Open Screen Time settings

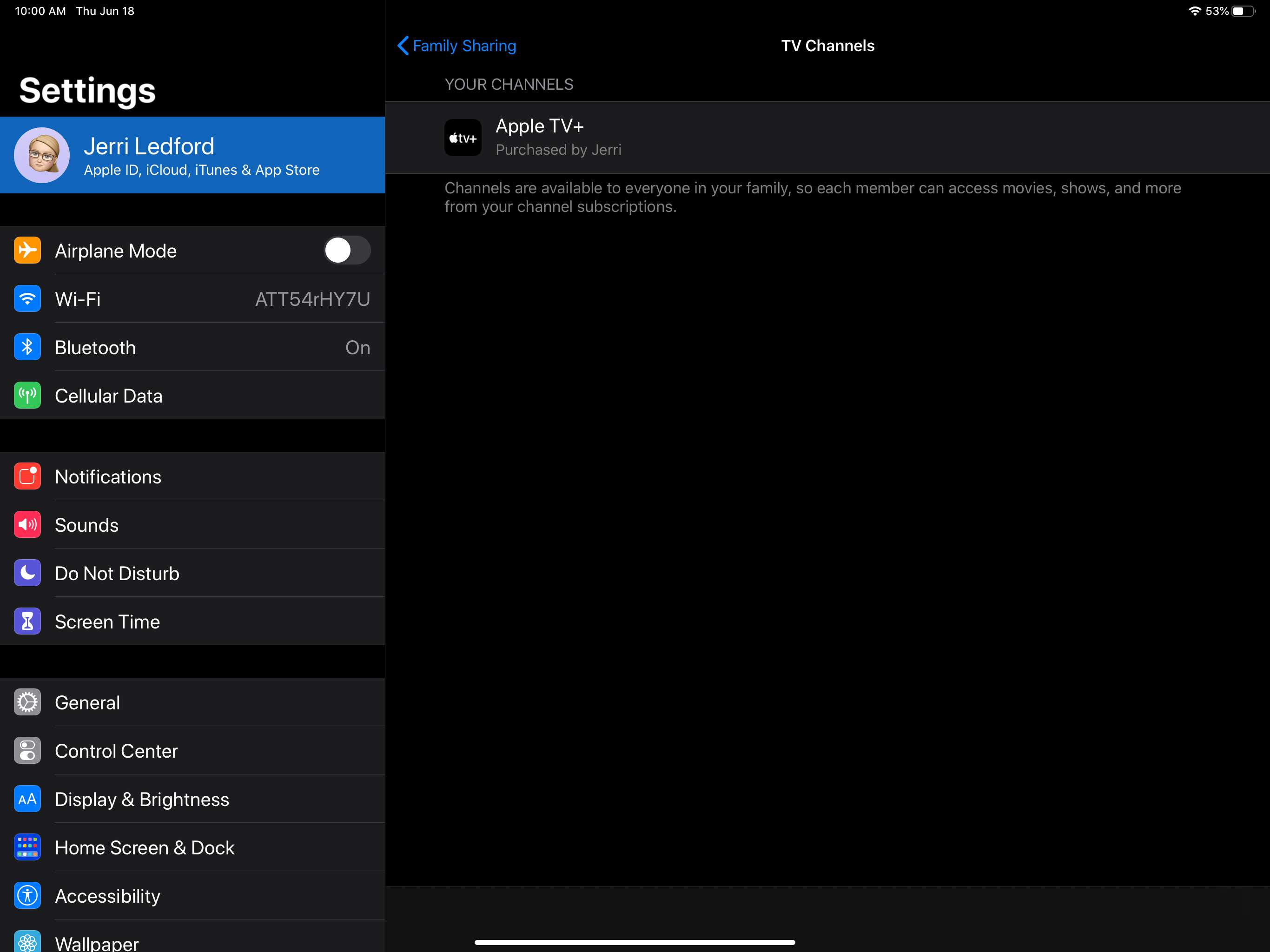(x=192, y=621)
